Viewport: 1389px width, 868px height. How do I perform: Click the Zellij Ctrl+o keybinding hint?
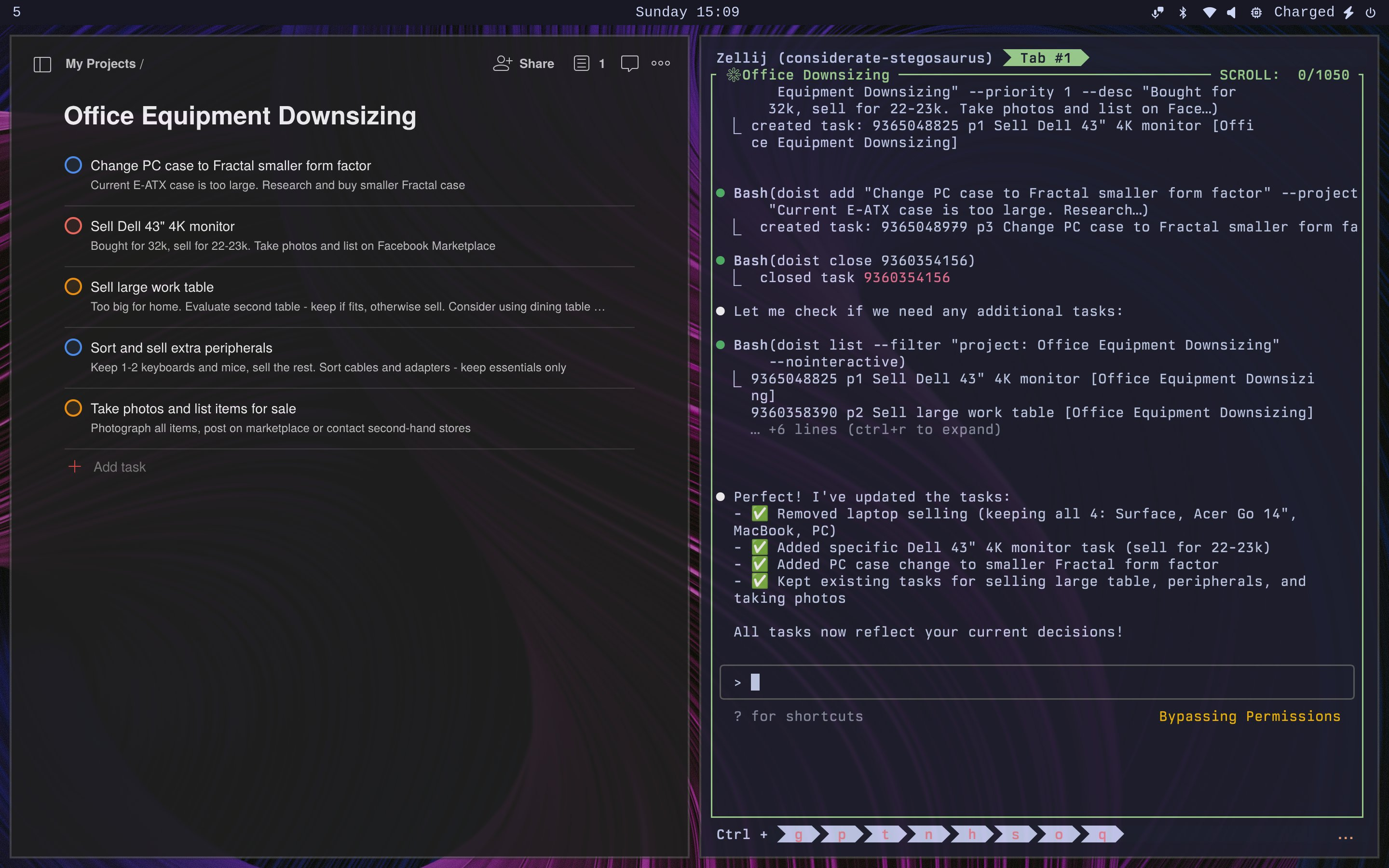coord(1059,835)
